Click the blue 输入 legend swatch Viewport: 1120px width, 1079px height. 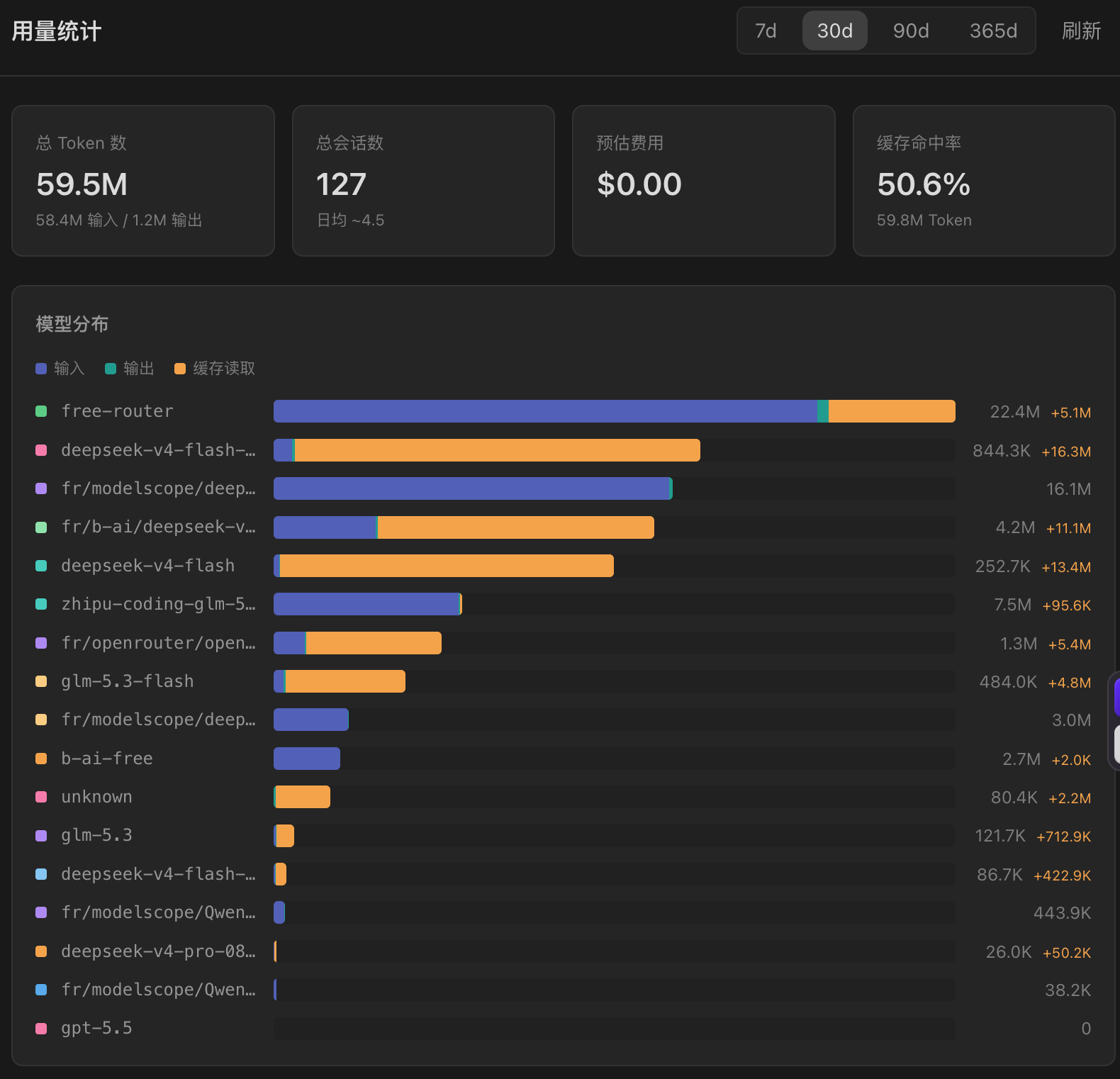[41, 369]
